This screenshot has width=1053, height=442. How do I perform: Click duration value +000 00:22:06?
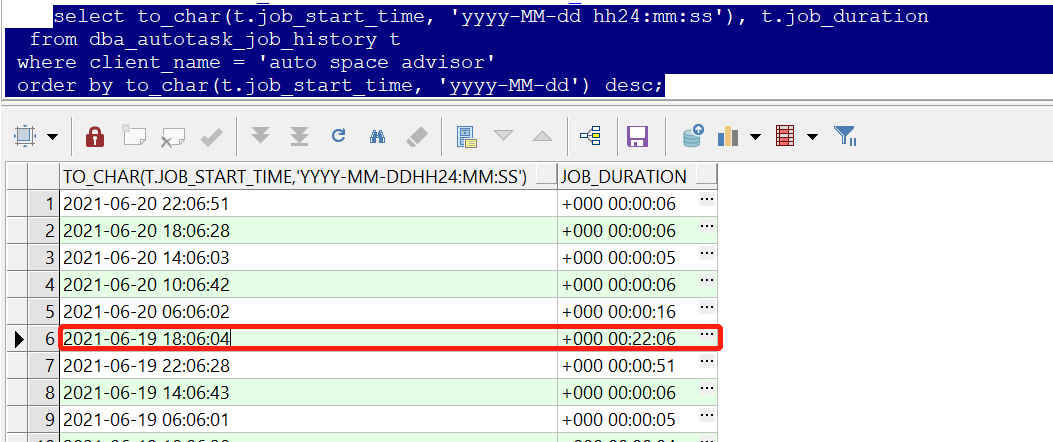(619, 339)
